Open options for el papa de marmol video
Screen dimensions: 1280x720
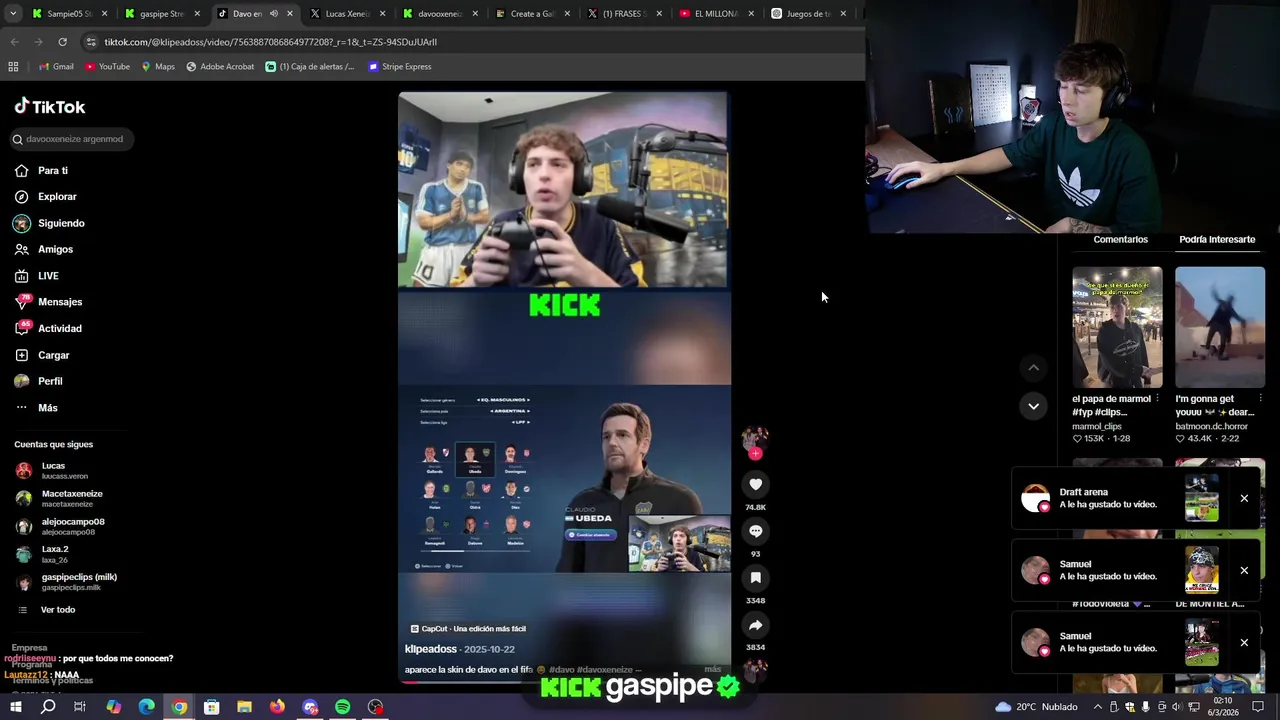(1157, 399)
